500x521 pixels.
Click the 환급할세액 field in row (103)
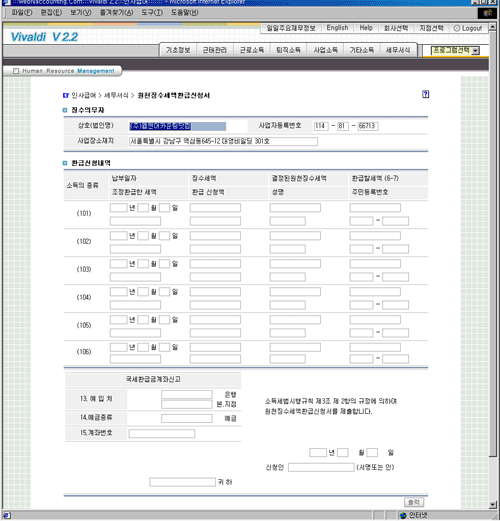click(375, 264)
